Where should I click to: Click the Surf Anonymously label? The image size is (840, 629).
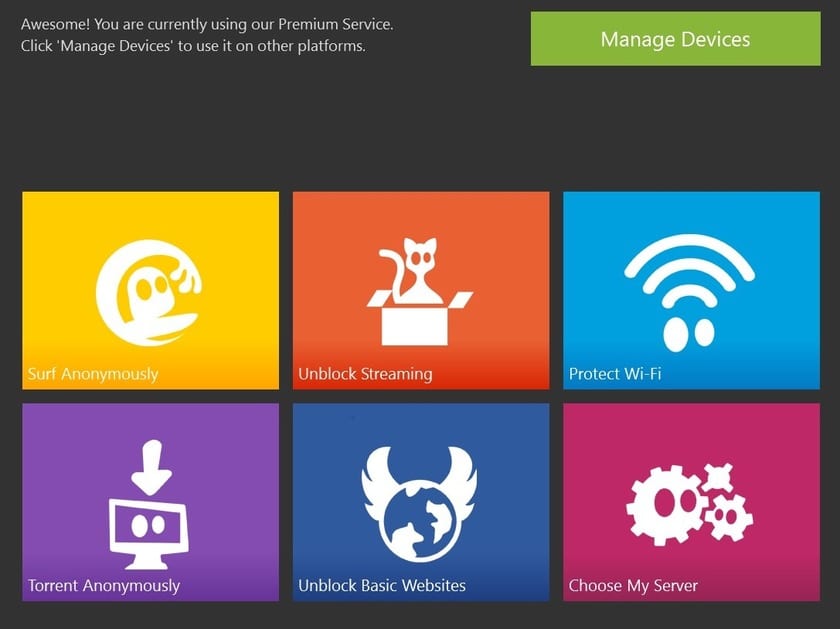(x=93, y=374)
